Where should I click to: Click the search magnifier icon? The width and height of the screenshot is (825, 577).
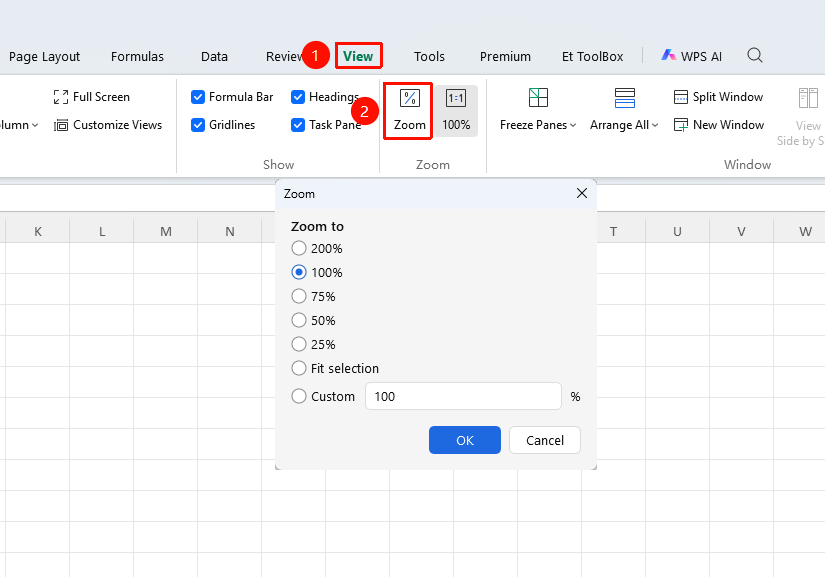(x=754, y=55)
